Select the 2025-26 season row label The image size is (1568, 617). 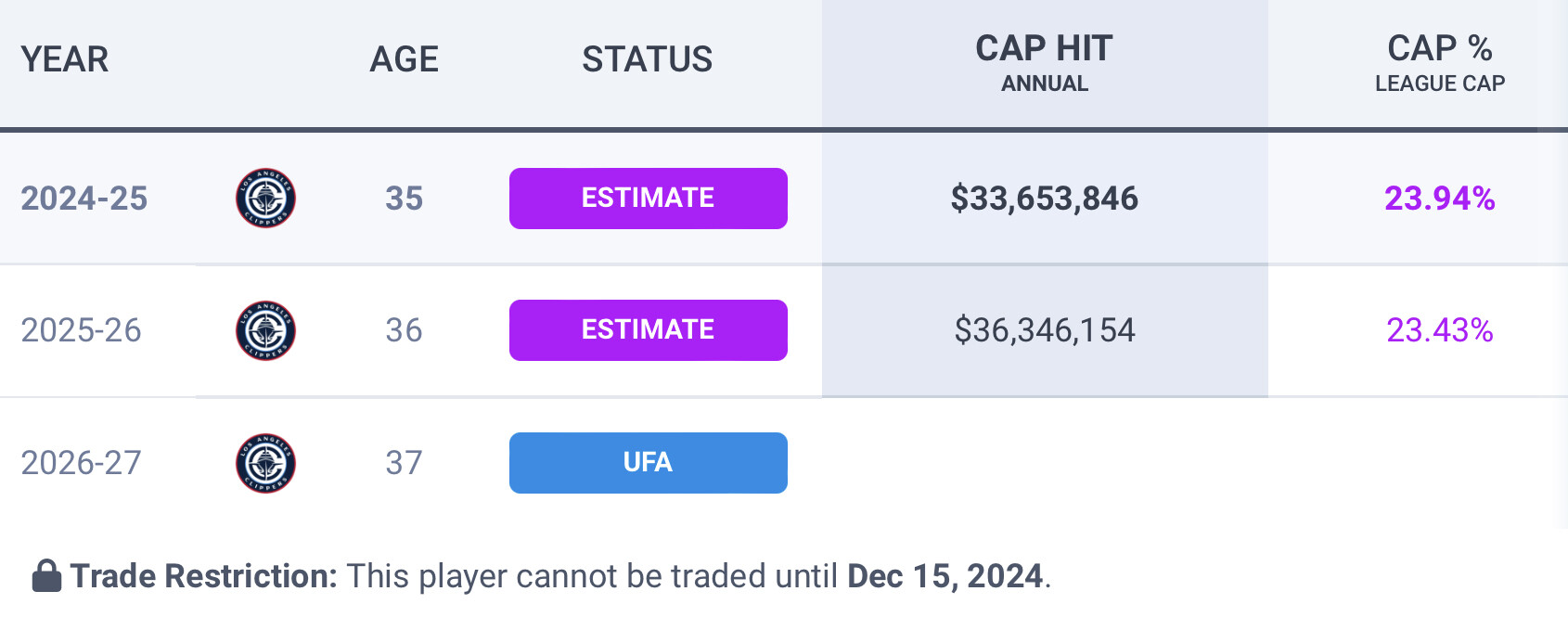pos(82,330)
